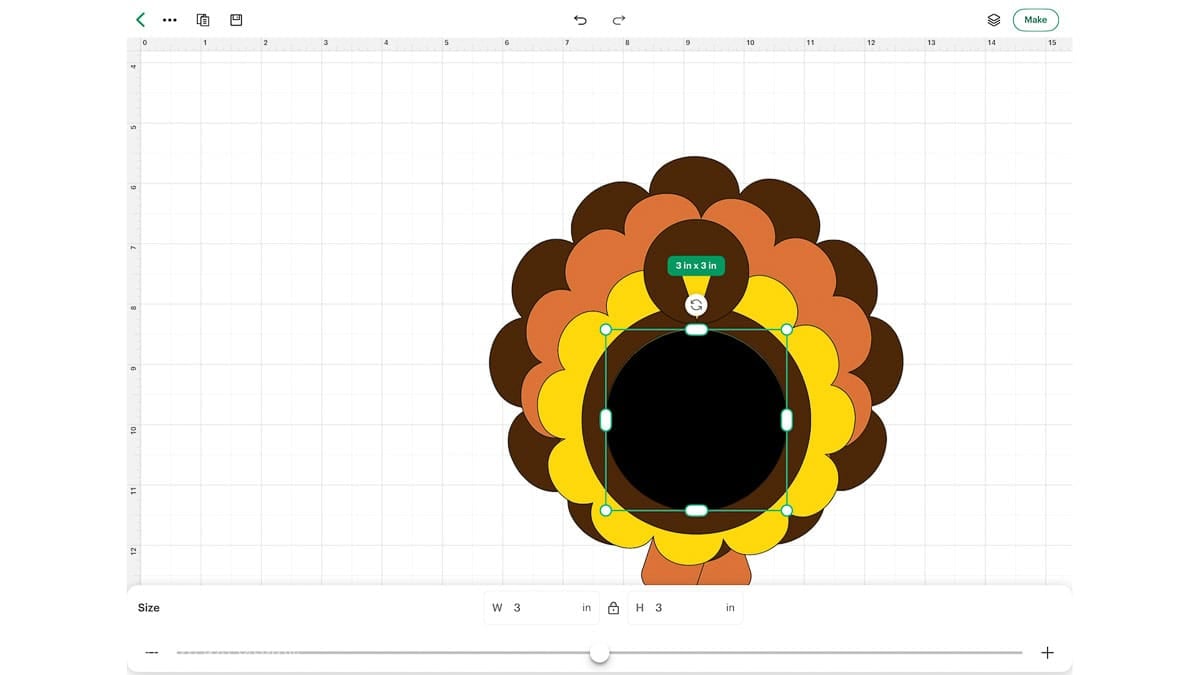This screenshot has width=1200, height=675.
Task: Click the 'Size' panel label
Action: coord(149,608)
